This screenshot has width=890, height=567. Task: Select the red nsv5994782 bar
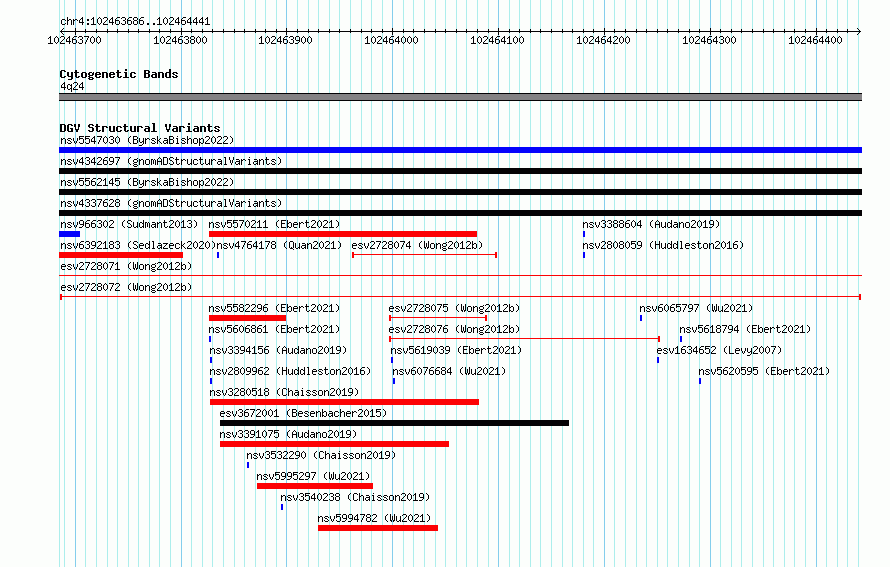pyautogui.click(x=378, y=528)
